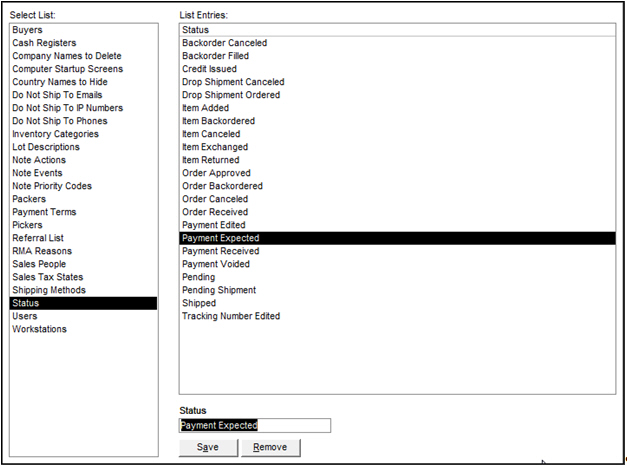Select Buyers in the Select List
The height and width of the screenshot is (467, 627).
pos(28,30)
